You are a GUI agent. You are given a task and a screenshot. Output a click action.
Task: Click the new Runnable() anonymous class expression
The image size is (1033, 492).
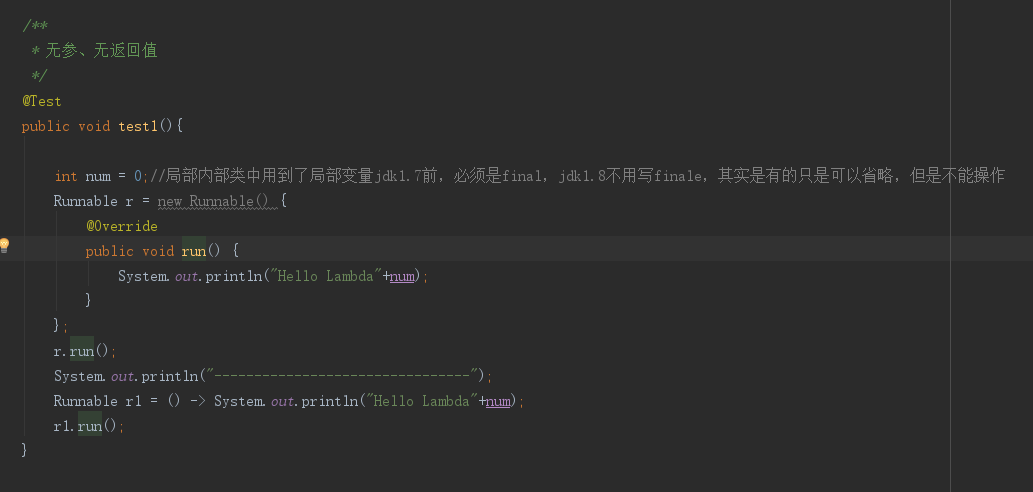point(214,201)
